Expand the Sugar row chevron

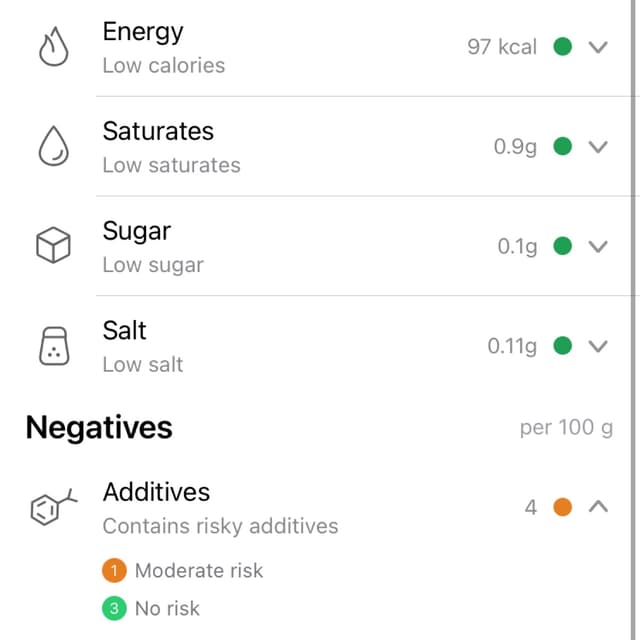click(598, 246)
